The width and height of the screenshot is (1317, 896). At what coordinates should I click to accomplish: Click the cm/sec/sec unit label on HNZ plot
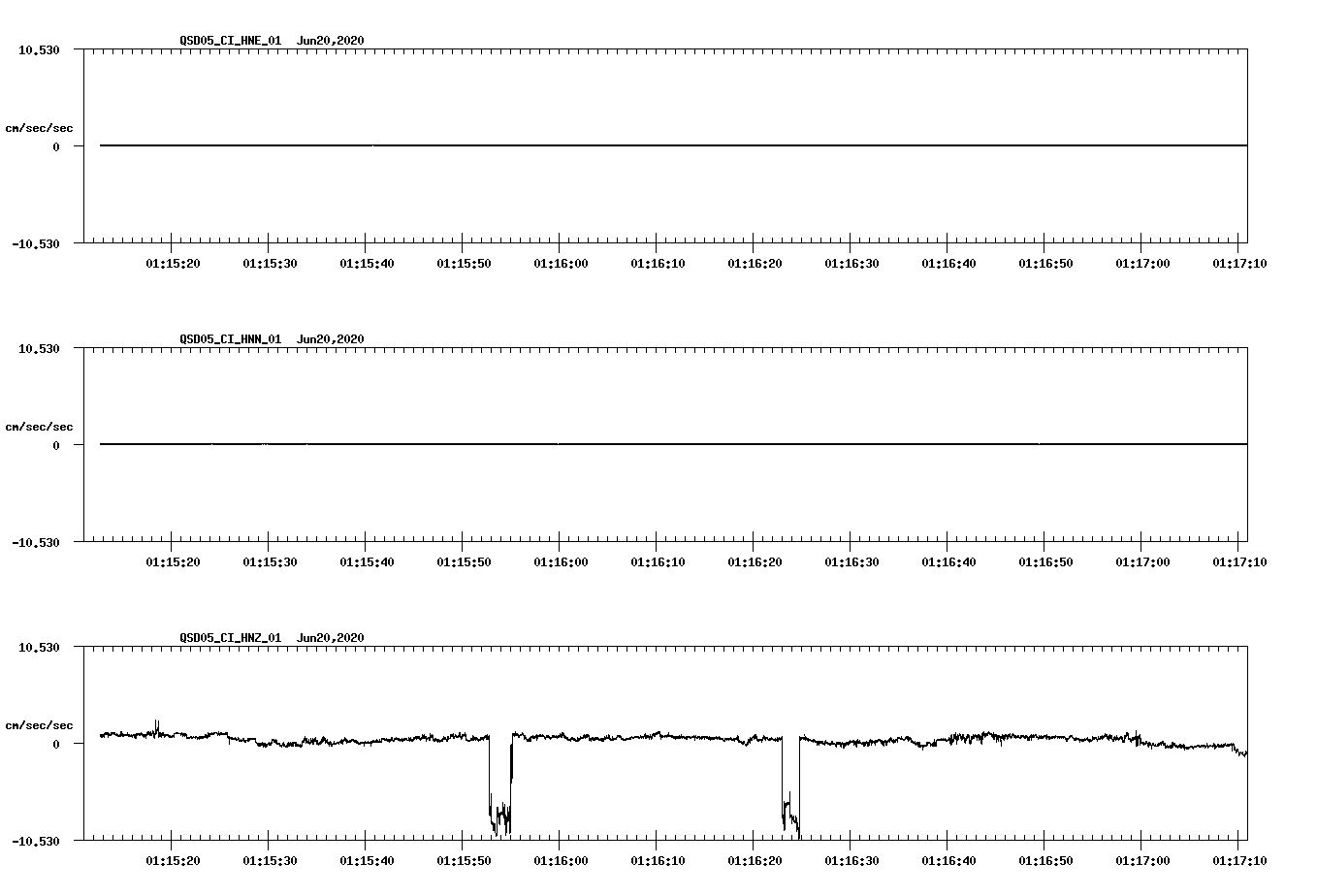39,725
